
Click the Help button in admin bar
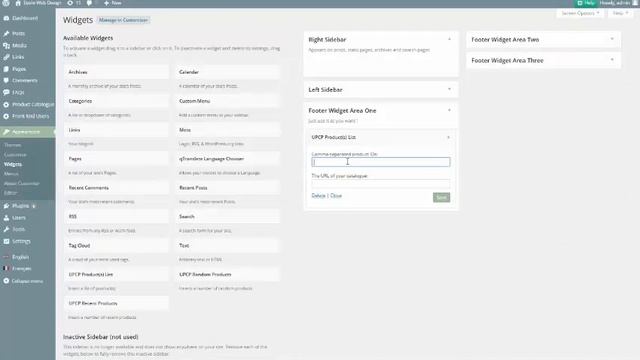[586, 3]
